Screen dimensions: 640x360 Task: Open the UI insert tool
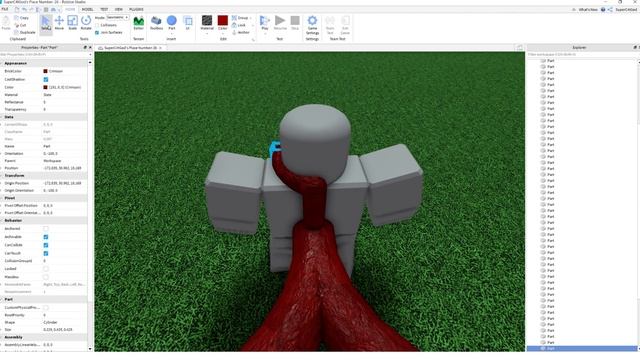click(x=188, y=23)
